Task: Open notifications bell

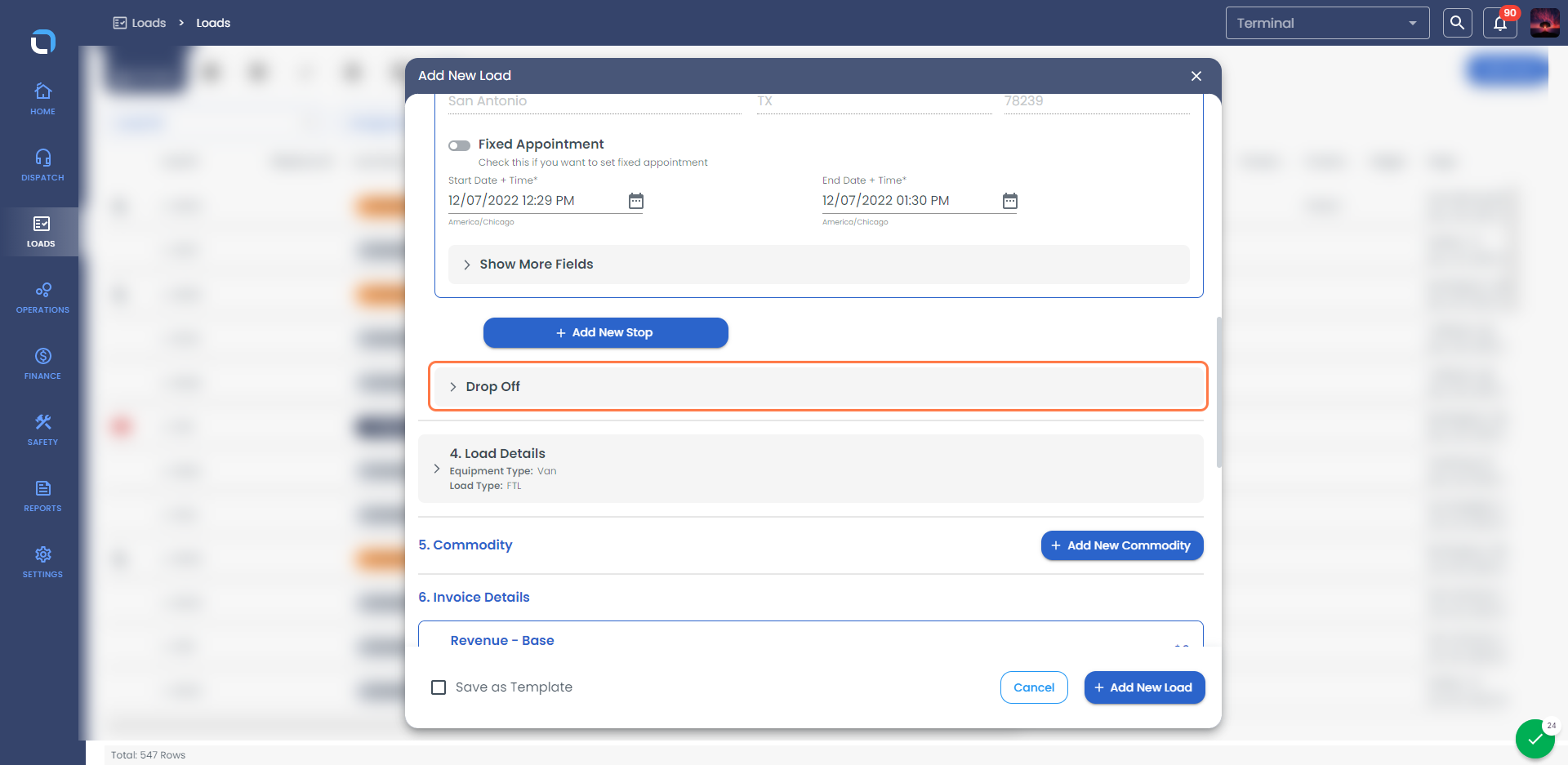Action: (x=1500, y=23)
